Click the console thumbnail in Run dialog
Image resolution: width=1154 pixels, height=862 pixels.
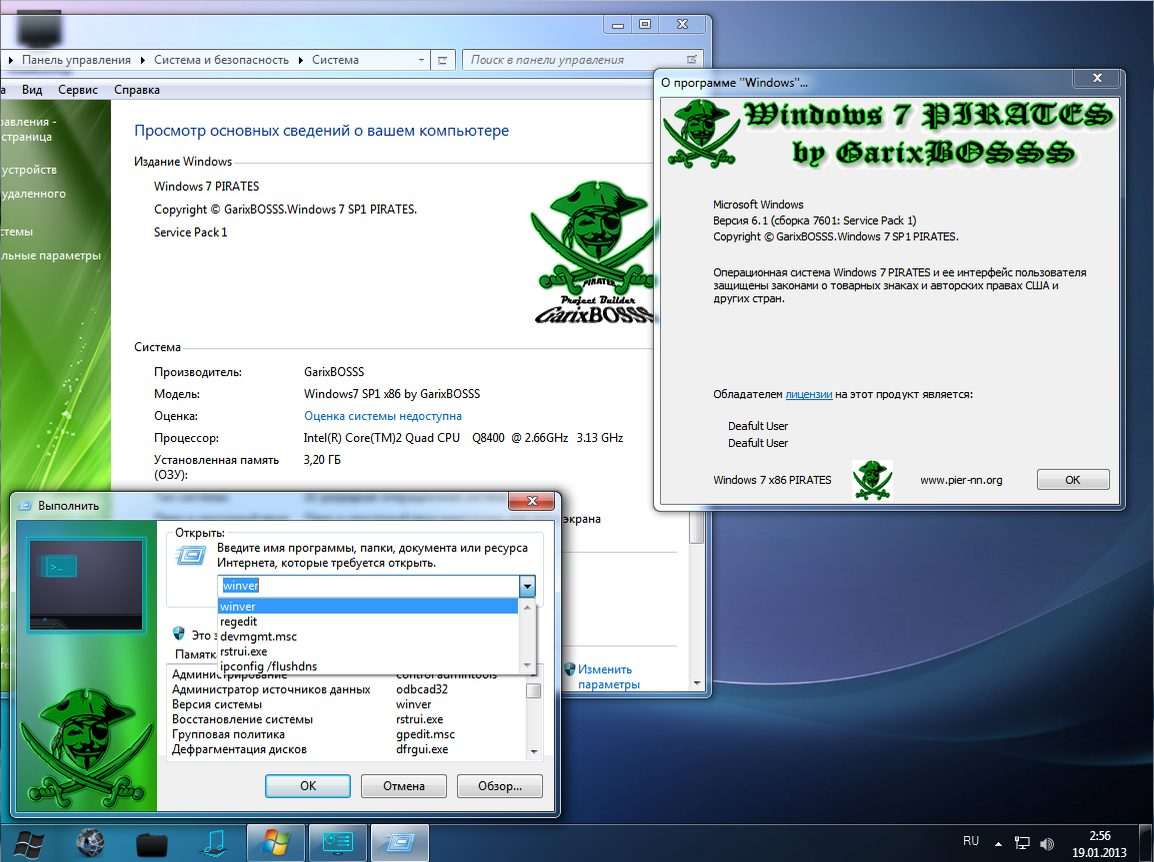pyautogui.click(x=85, y=585)
